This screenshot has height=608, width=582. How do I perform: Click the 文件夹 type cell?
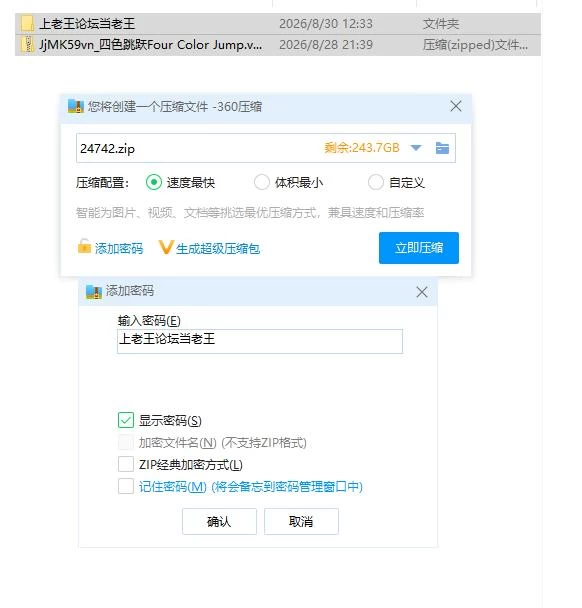(x=440, y=24)
